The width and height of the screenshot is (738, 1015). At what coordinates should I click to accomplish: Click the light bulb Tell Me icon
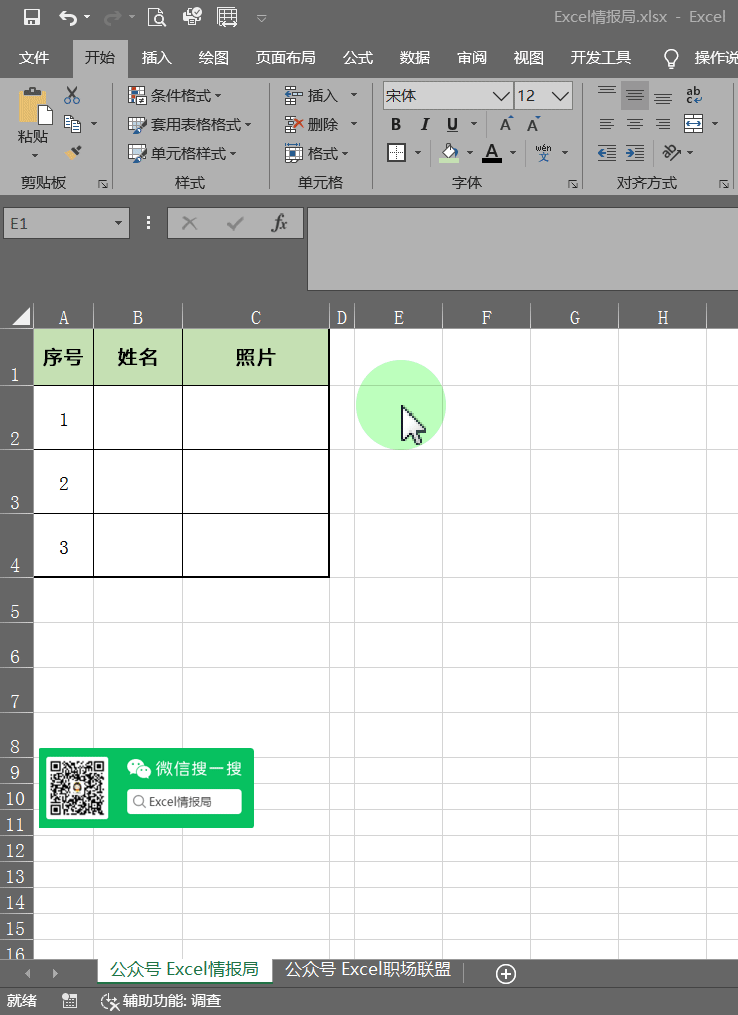click(x=671, y=59)
